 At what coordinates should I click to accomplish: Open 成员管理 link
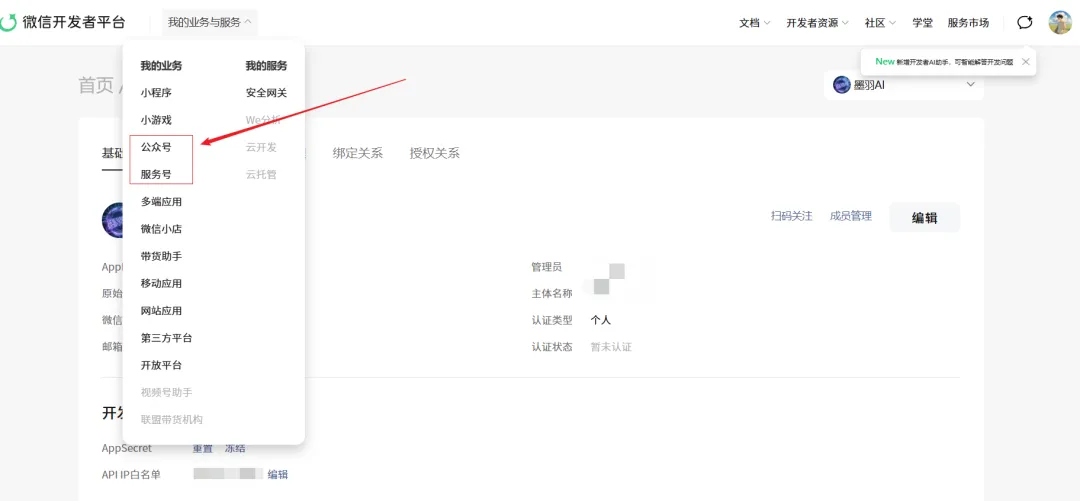click(x=851, y=216)
